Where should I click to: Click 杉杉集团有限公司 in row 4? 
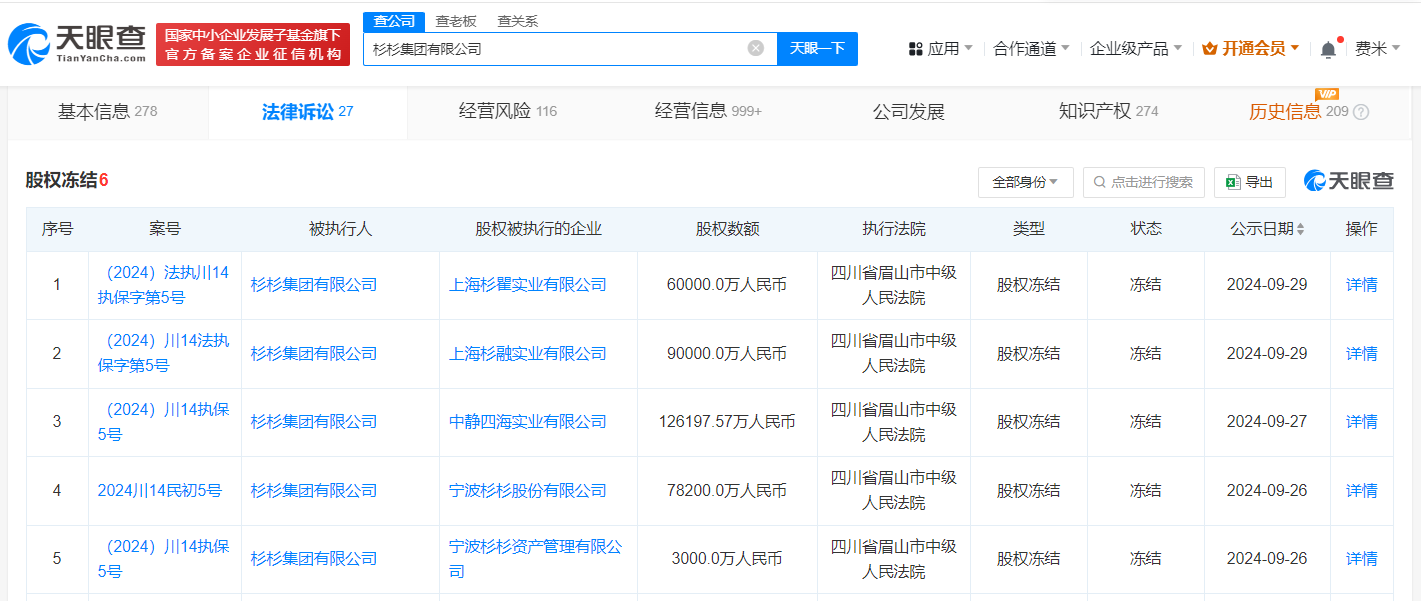pyautogui.click(x=314, y=490)
